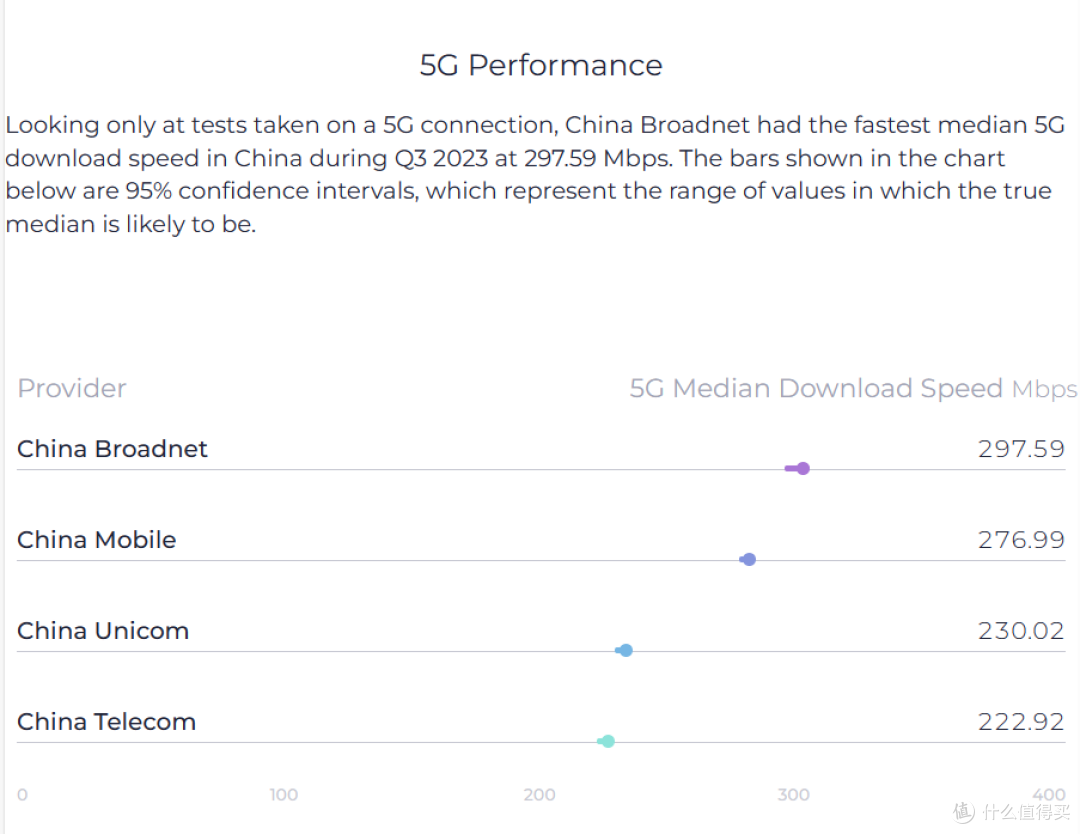Click the 222.92 speed value

tap(1021, 721)
